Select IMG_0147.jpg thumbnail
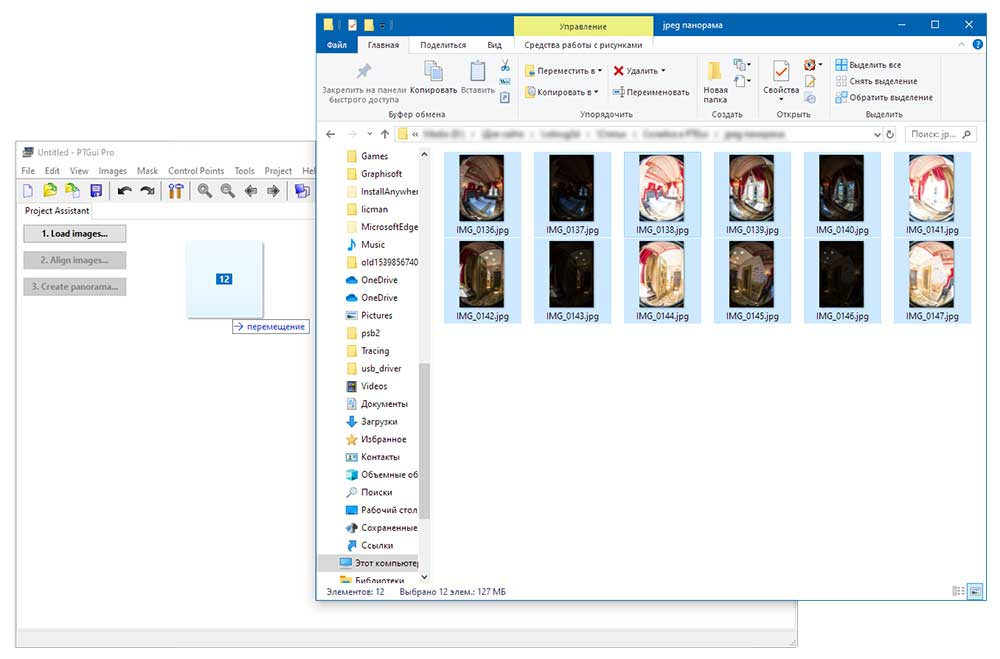Viewport: 1000px width, 659px height. (932, 280)
